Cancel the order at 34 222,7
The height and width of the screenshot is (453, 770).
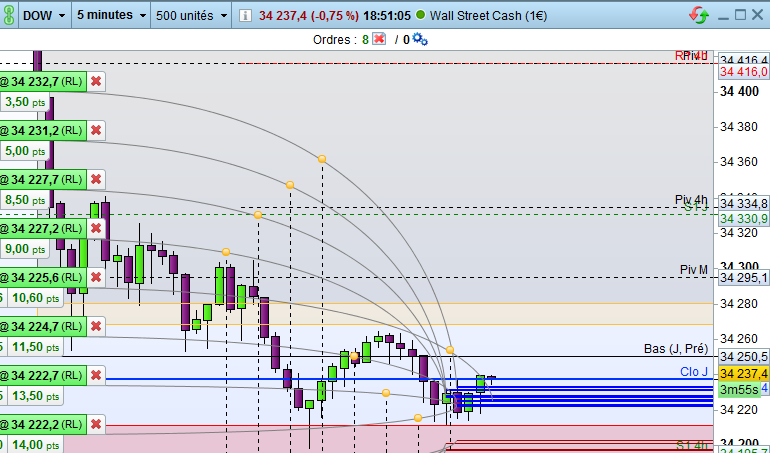pos(96,375)
